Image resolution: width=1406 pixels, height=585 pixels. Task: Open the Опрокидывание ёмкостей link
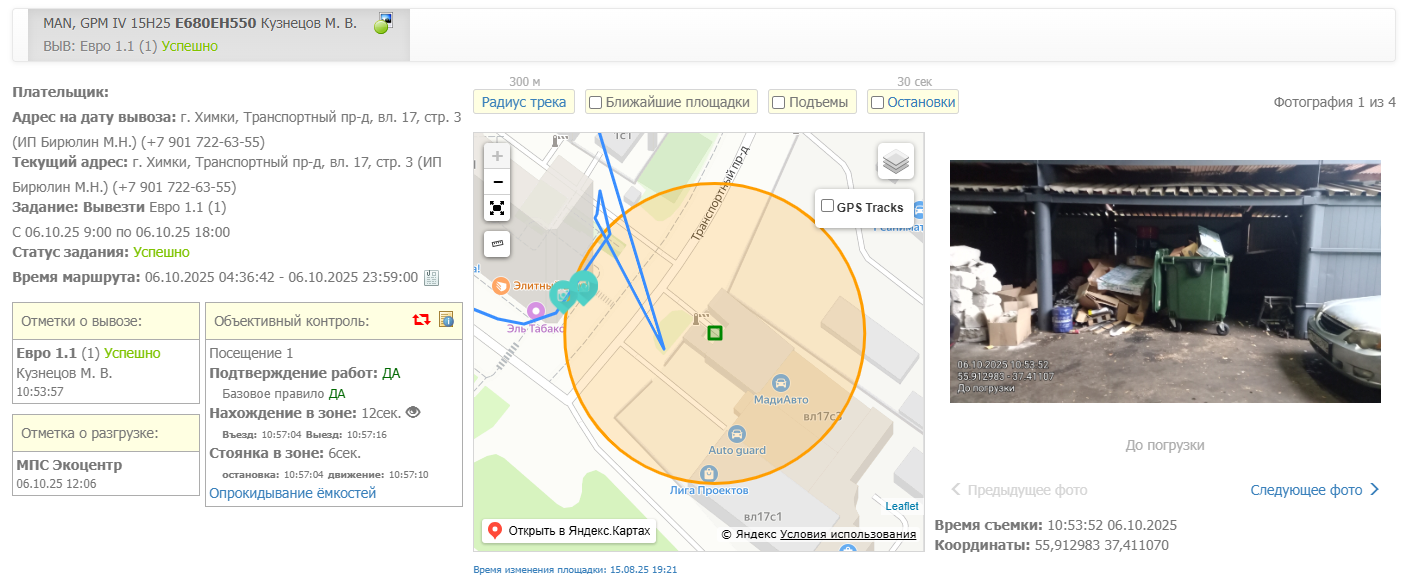[x=292, y=493]
